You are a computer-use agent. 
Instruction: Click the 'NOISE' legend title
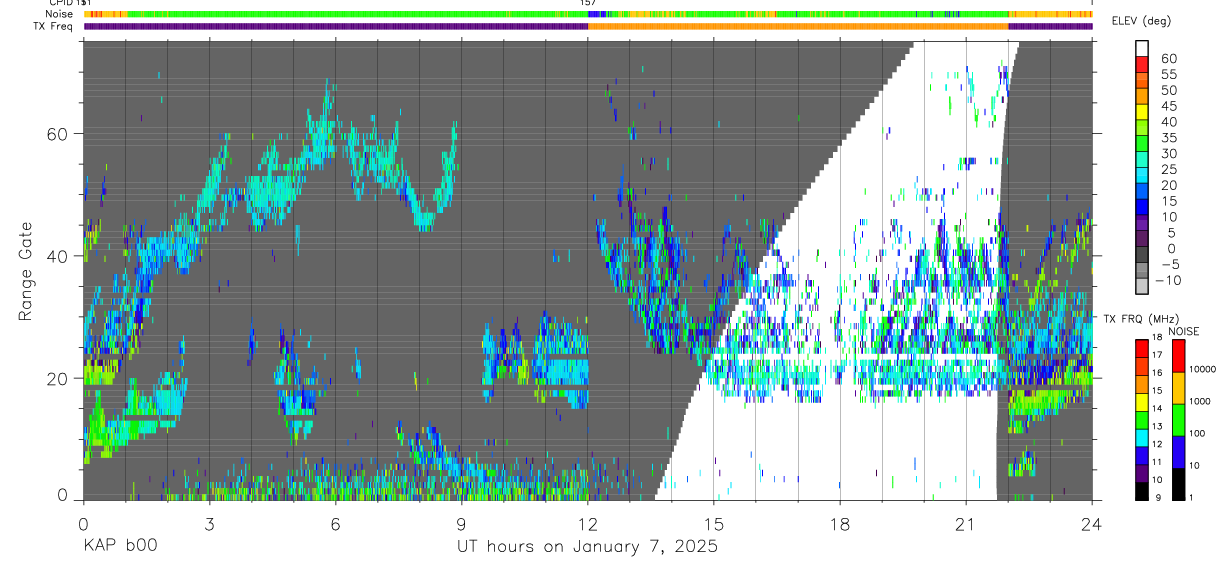[x=1184, y=331]
